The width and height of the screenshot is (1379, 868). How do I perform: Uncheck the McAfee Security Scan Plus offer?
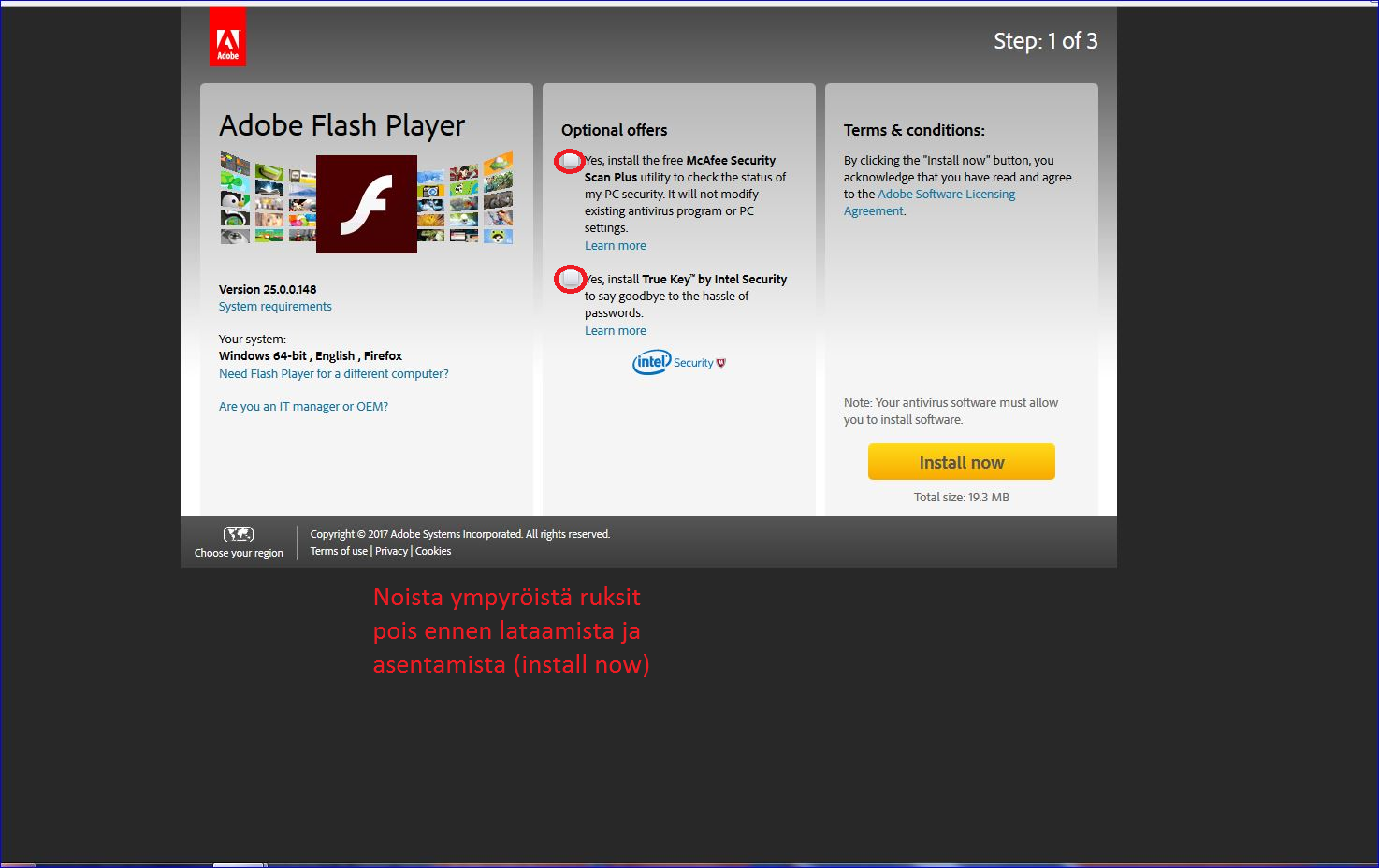click(570, 161)
